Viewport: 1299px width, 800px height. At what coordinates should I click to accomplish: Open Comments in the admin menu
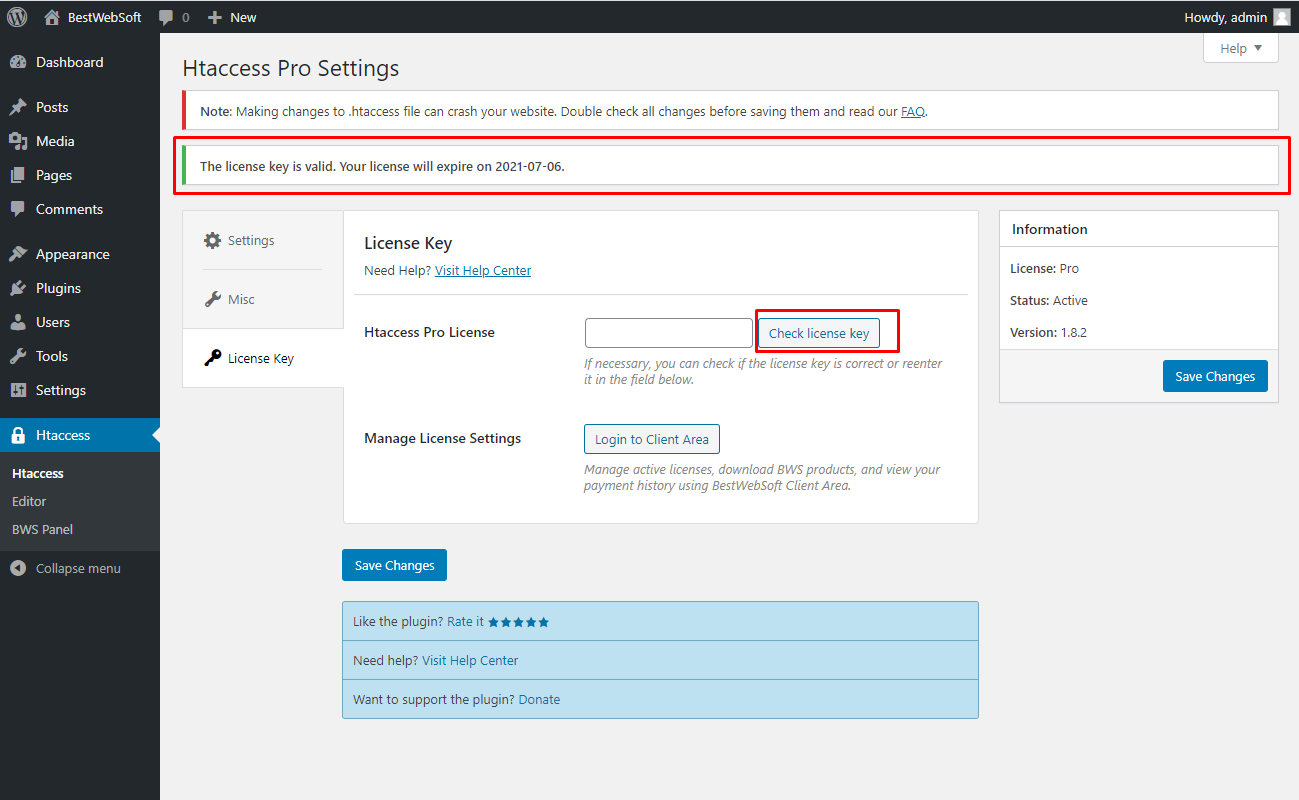click(x=80, y=209)
